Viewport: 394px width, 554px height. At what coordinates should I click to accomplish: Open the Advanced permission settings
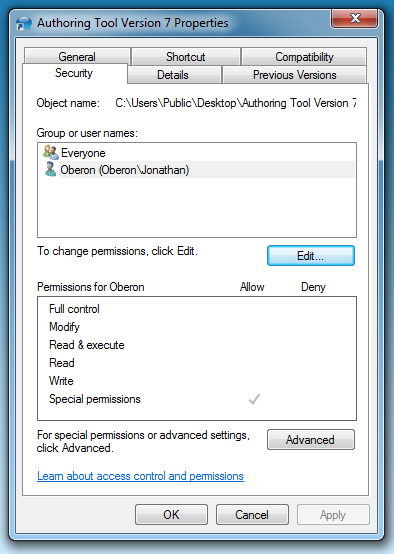click(311, 440)
